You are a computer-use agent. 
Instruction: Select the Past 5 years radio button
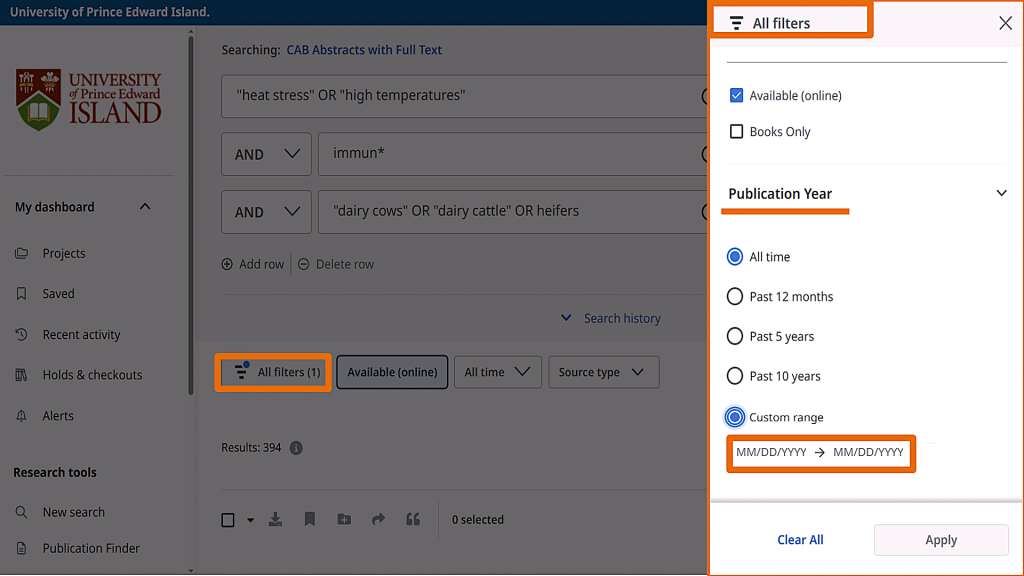tap(735, 337)
